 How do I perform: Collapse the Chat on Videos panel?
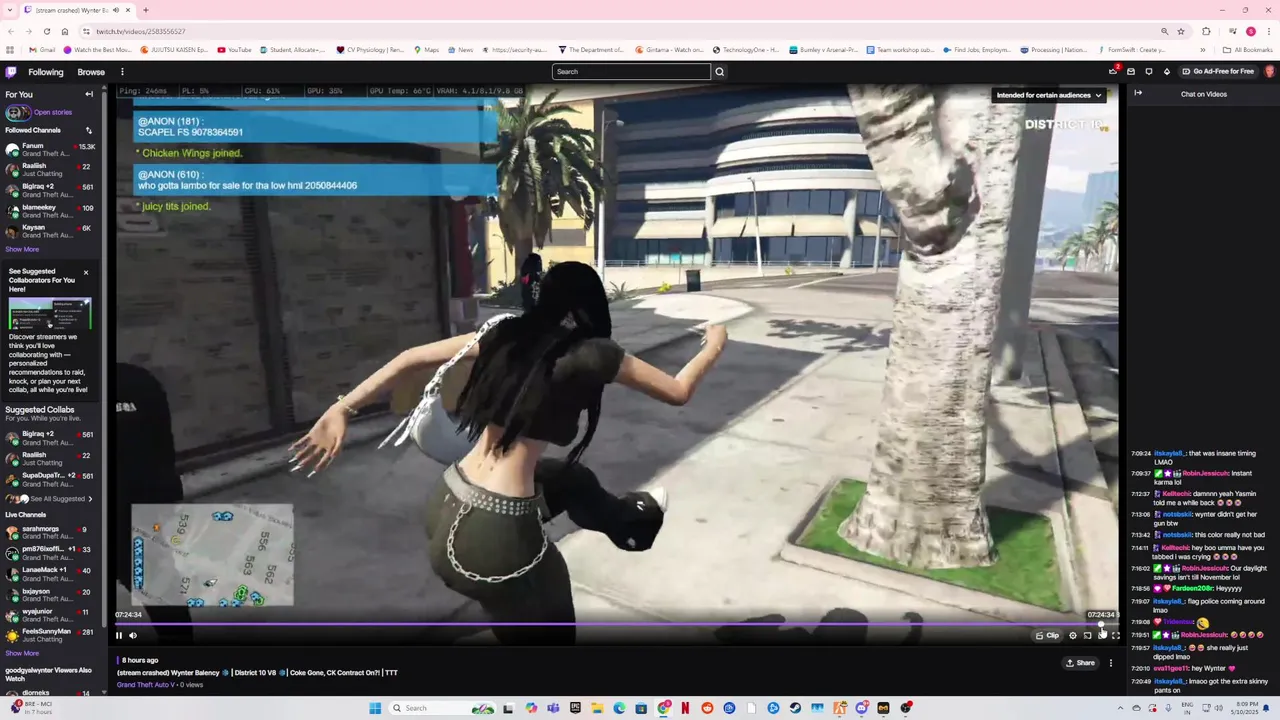(x=1138, y=93)
